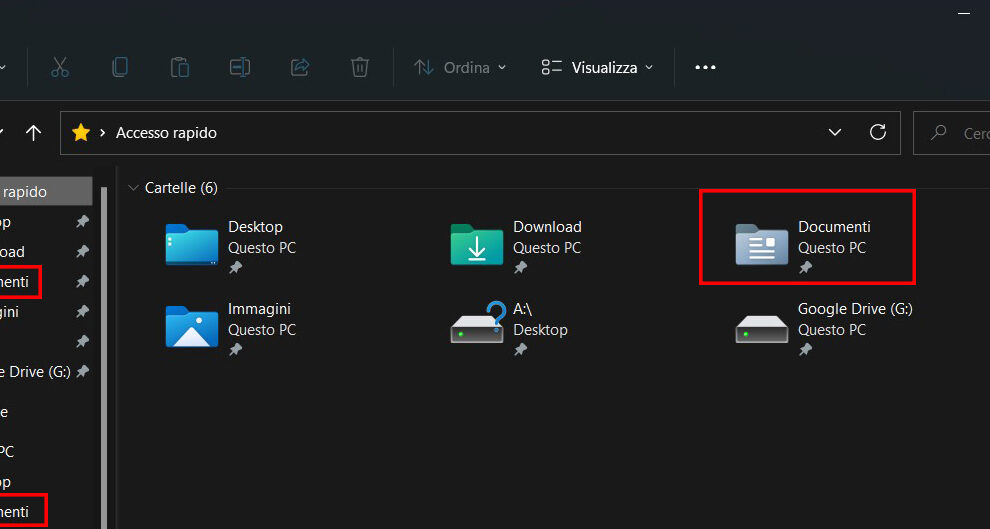Open the Google Drive (G:) drive icon
The height and width of the screenshot is (529, 990).
click(x=761, y=329)
